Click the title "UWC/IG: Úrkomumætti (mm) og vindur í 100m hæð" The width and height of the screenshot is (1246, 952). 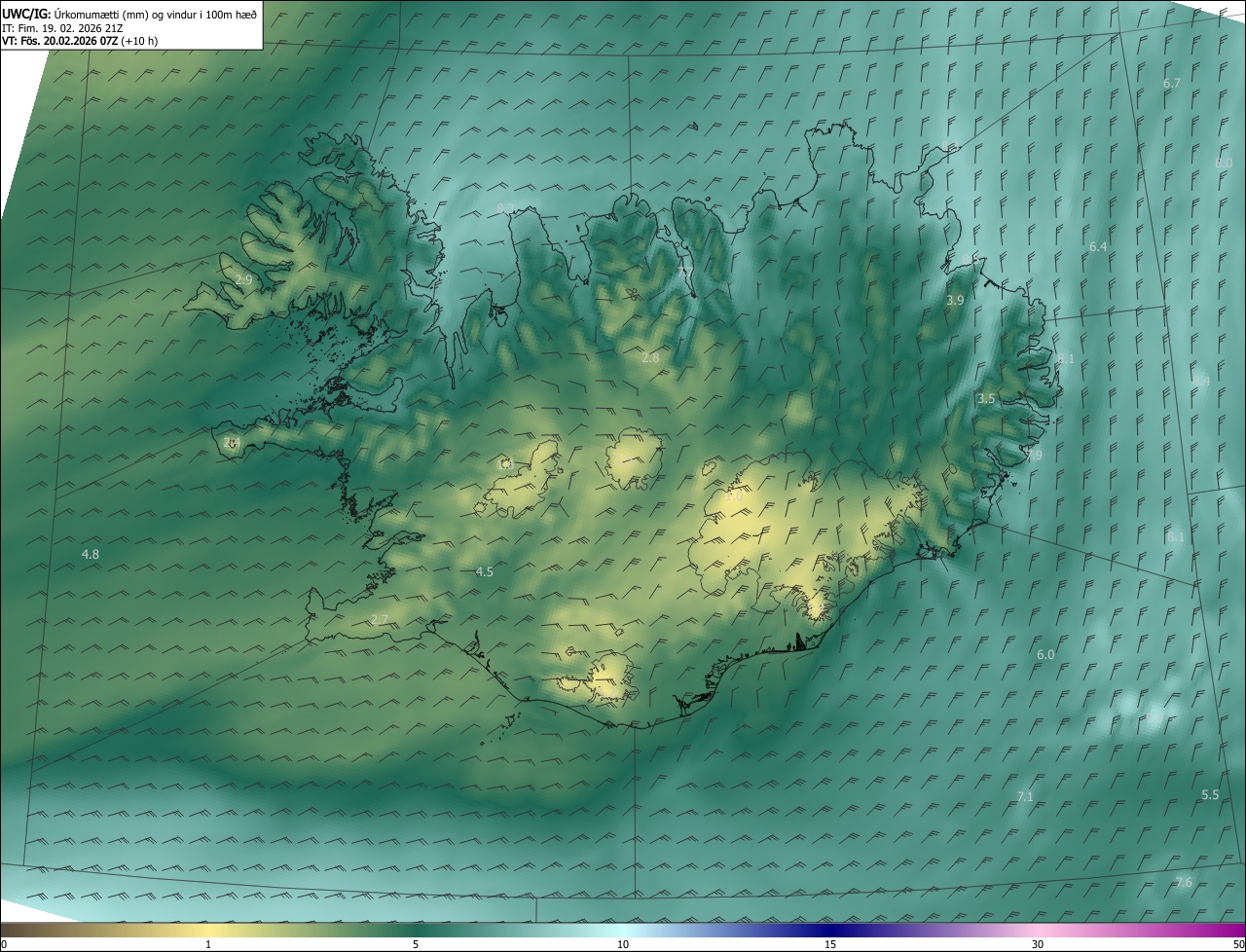[129, 14]
